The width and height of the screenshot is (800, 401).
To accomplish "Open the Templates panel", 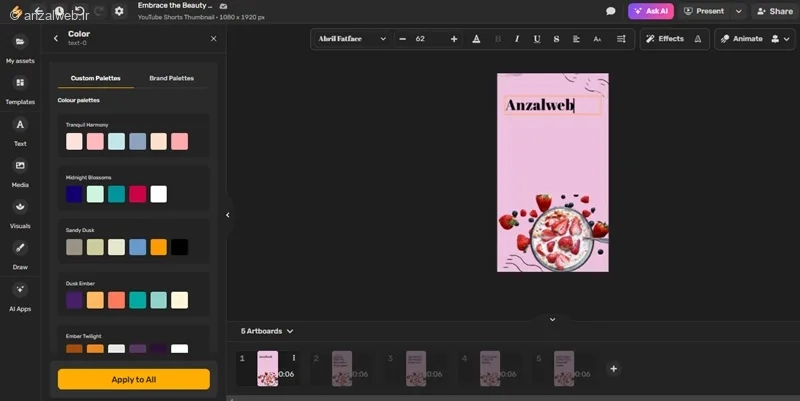I will click(20, 91).
